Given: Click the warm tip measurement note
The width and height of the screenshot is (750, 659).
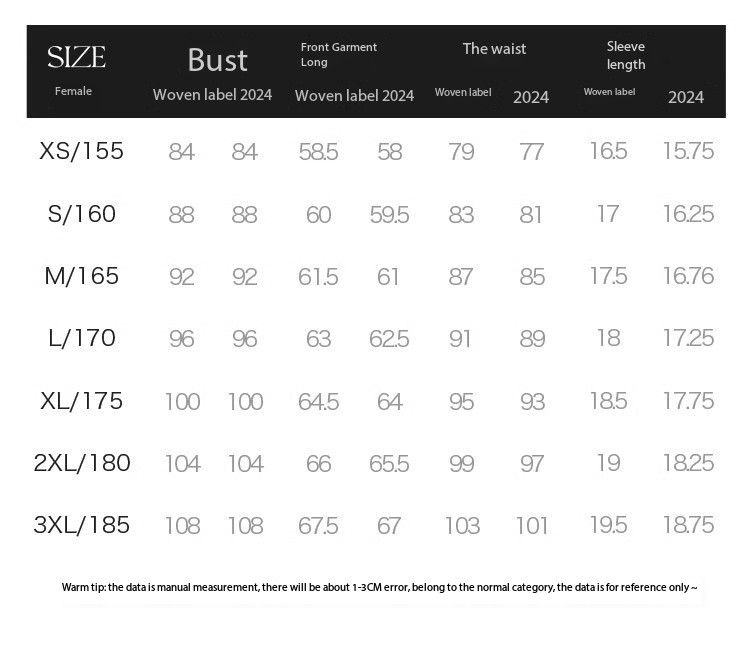Looking at the screenshot, I should [x=379, y=588].
